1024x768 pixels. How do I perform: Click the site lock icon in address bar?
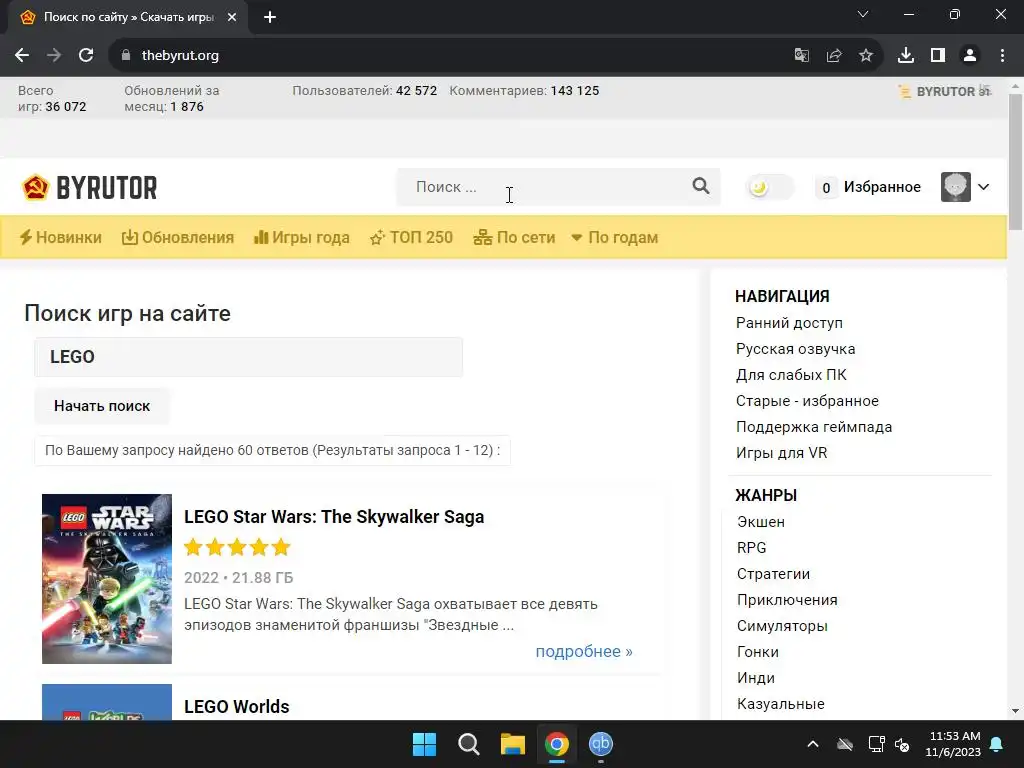pos(126,56)
